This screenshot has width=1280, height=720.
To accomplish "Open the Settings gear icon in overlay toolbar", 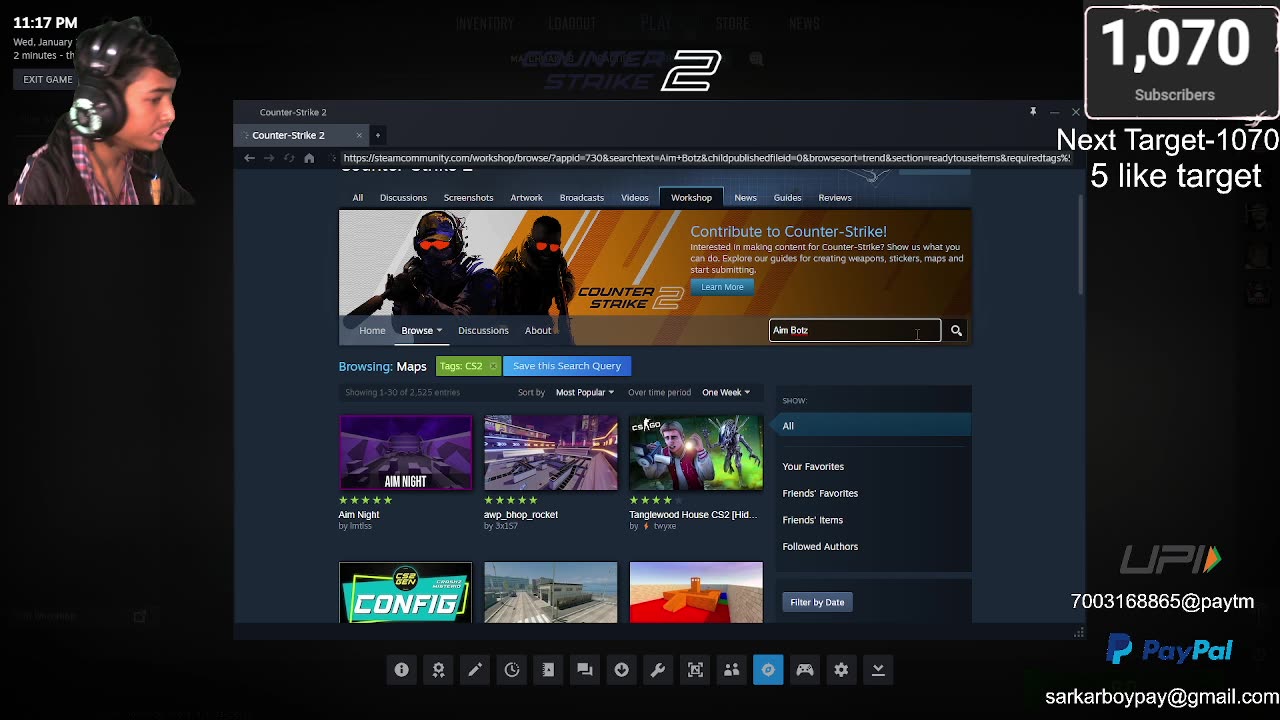I will point(841,670).
